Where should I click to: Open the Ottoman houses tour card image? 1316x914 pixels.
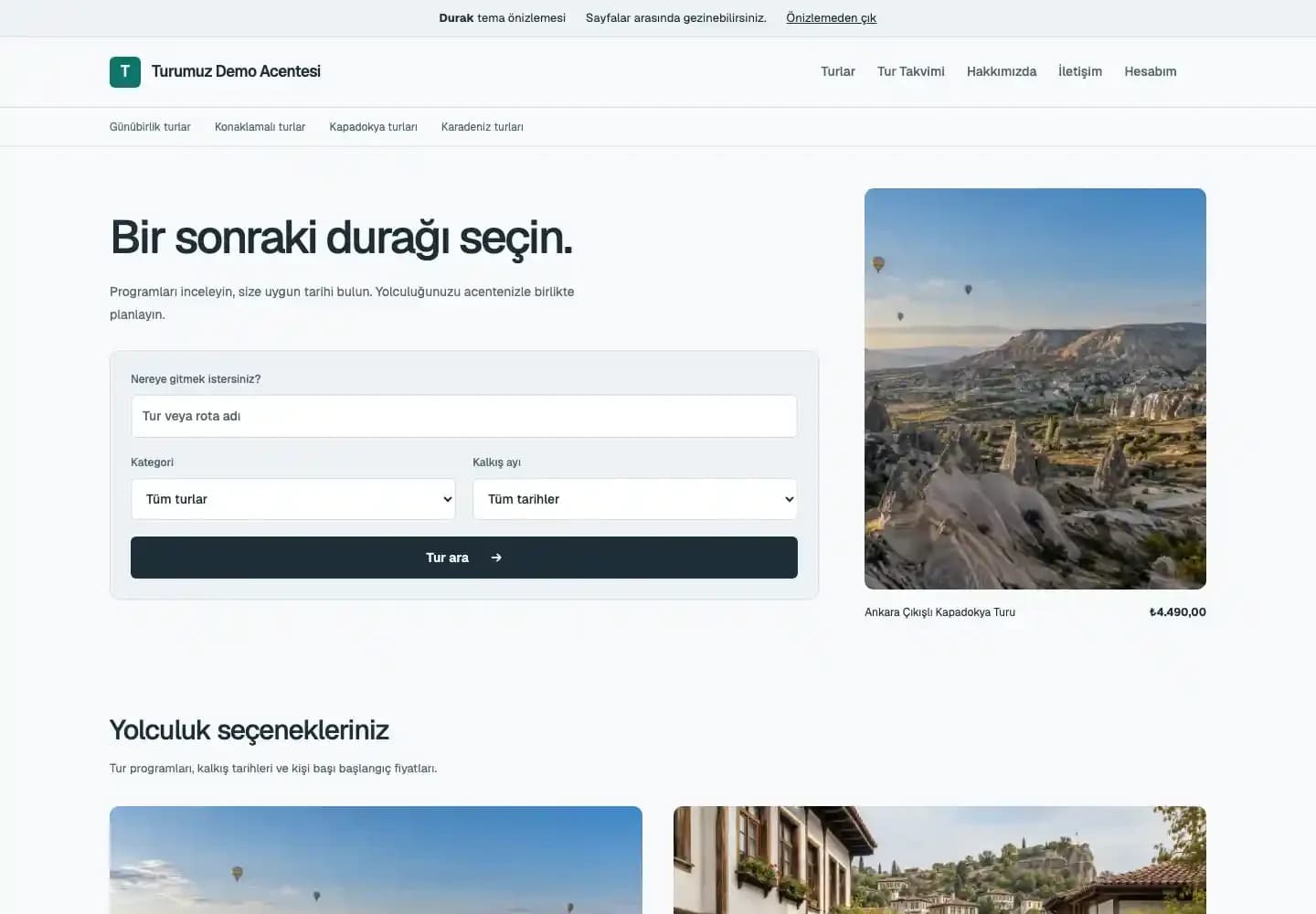(x=939, y=860)
